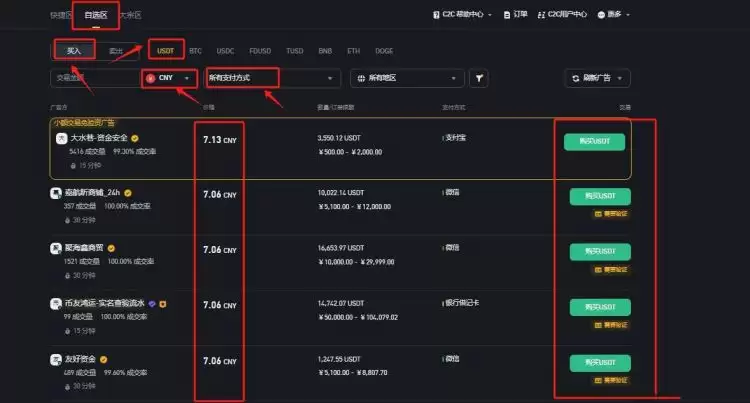Switch to the Buy (买入) toggle
This screenshot has height=403, width=750.
coord(74,51)
